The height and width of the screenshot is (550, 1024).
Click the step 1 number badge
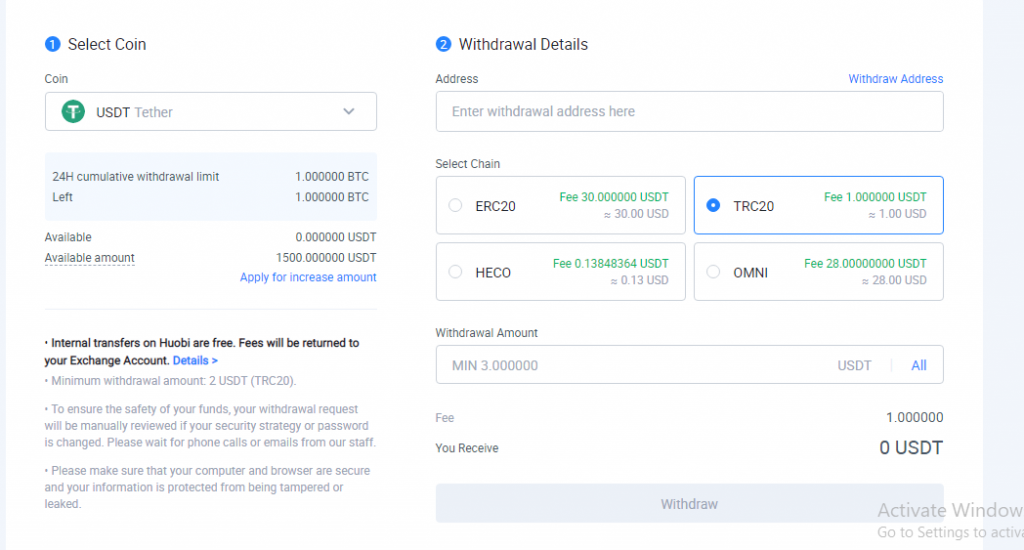coord(53,44)
